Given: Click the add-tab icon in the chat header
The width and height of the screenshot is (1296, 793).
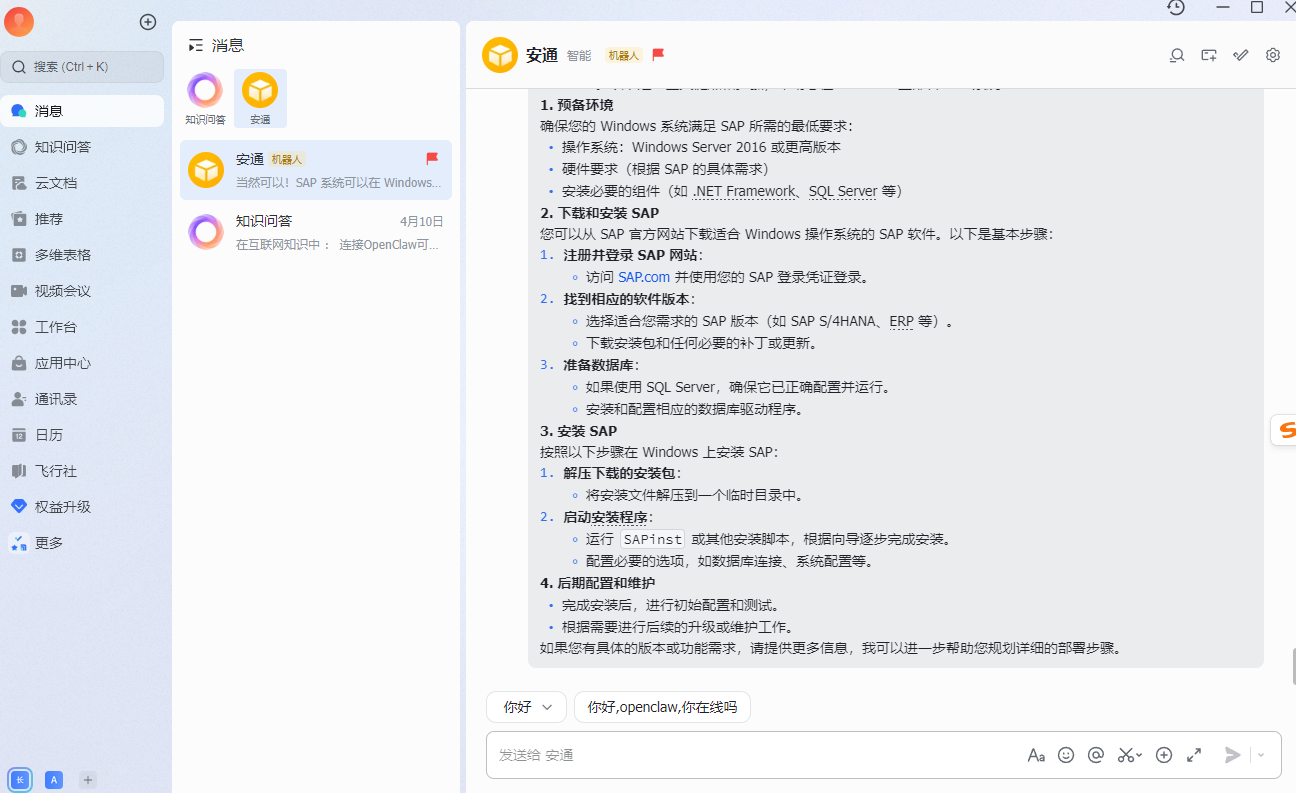Looking at the screenshot, I should (1209, 55).
